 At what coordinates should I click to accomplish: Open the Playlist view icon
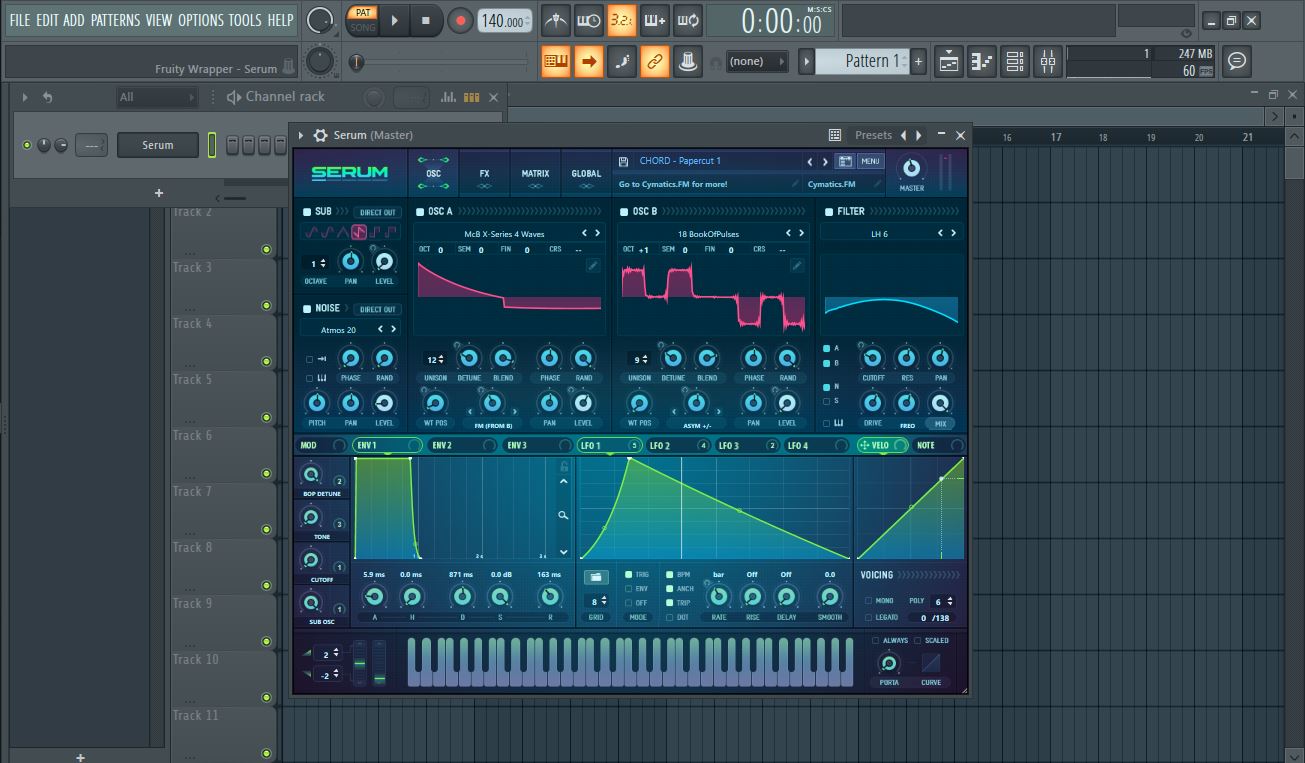point(949,61)
